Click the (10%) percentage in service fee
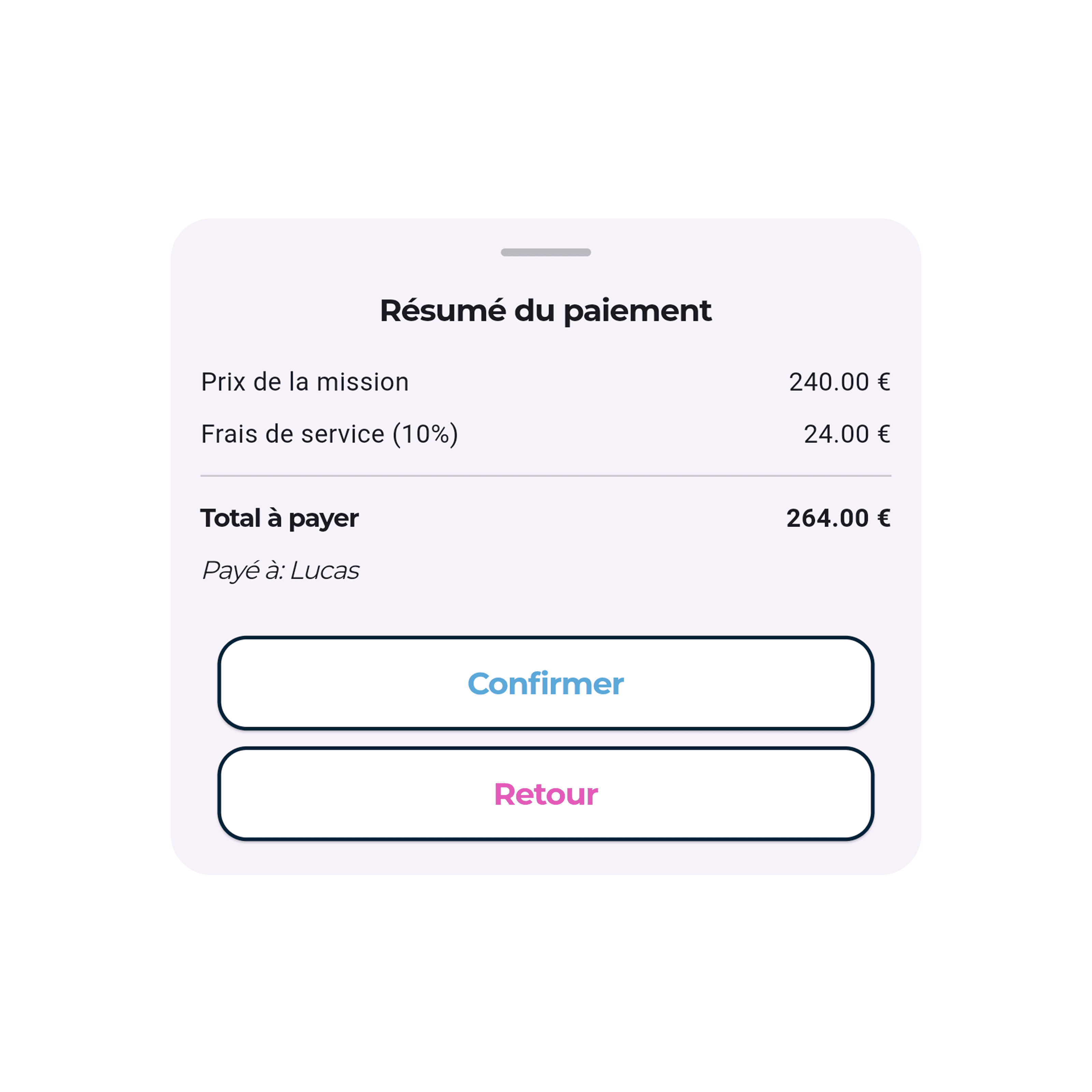 point(425,434)
